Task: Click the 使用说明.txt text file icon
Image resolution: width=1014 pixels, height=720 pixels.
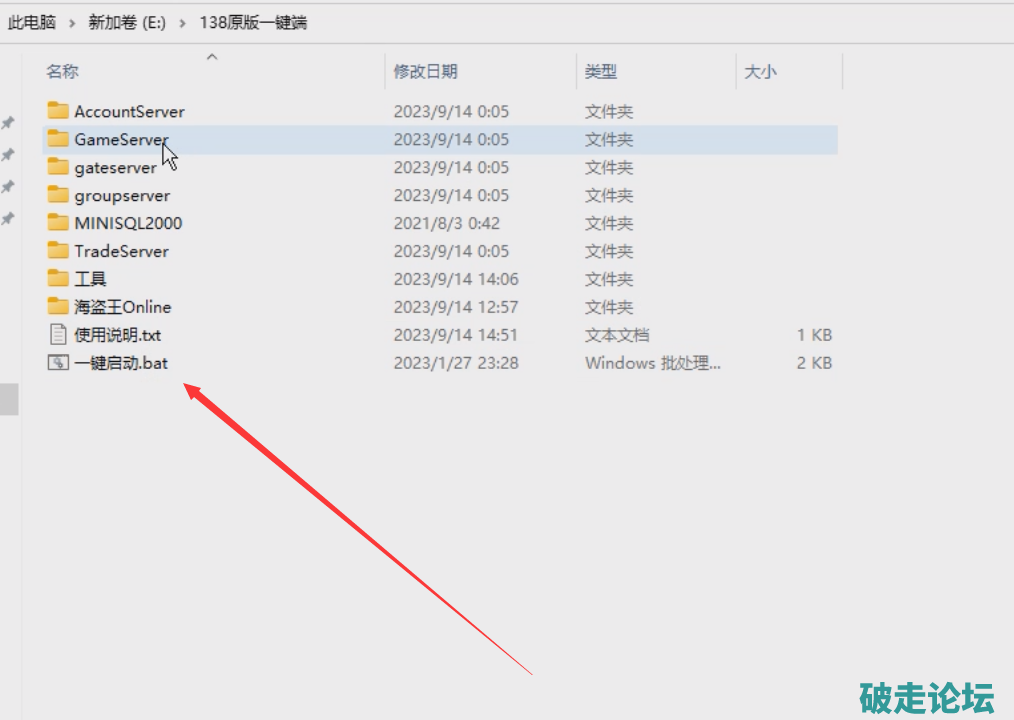Action: [x=58, y=335]
